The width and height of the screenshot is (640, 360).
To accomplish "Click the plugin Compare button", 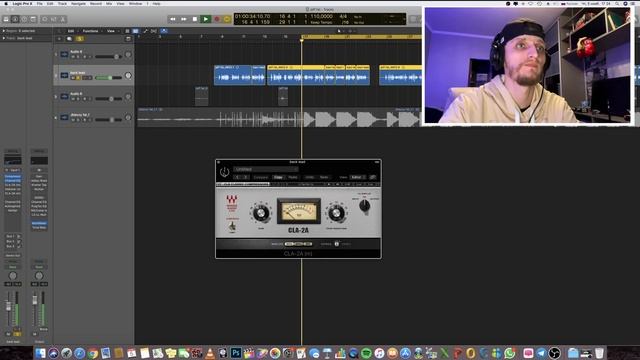I will coord(261,177).
